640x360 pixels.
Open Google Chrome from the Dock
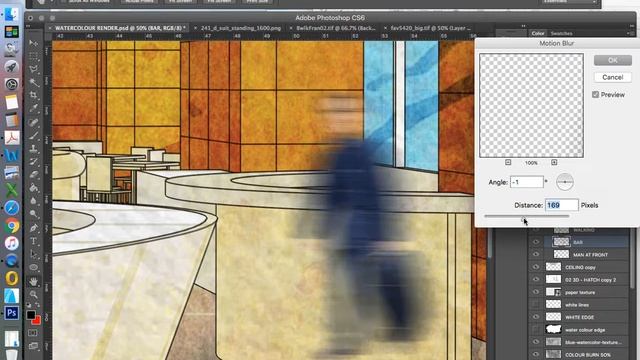click(11, 225)
